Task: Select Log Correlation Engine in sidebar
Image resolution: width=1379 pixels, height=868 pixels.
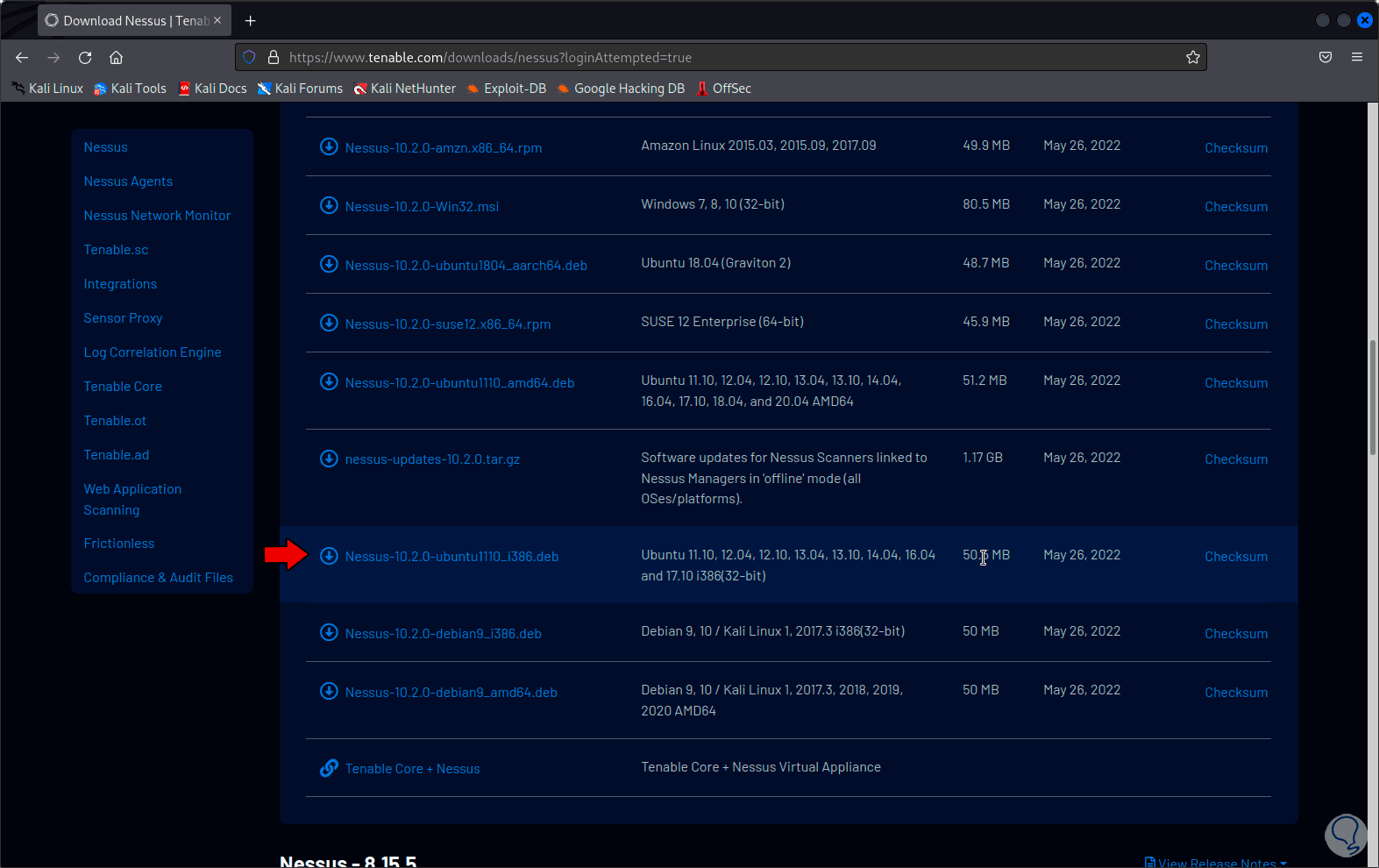Action: (153, 352)
